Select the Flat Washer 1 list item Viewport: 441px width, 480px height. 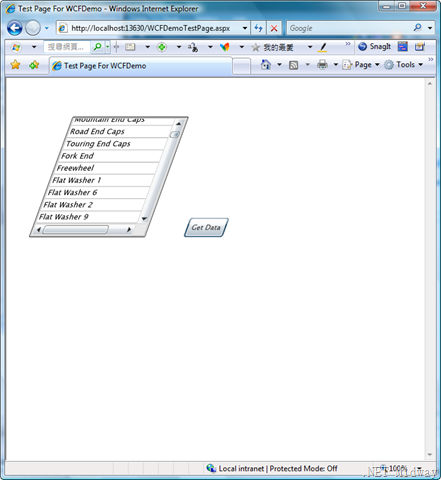pos(102,180)
